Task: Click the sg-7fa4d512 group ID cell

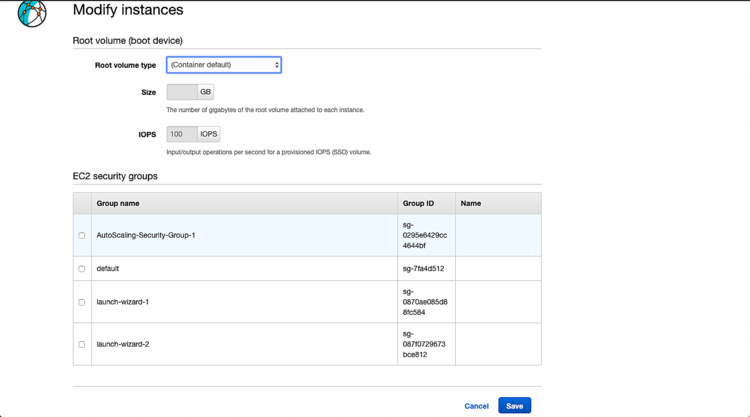Action: (423, 269)
